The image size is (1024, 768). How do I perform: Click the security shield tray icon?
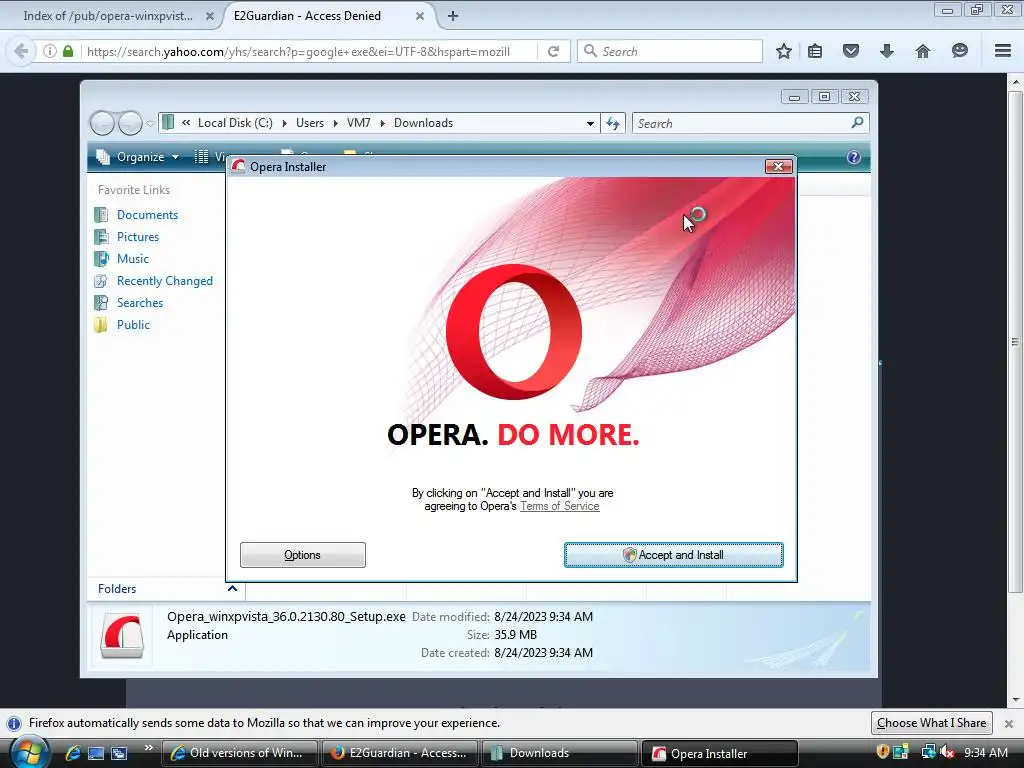(x=883, y=752)
